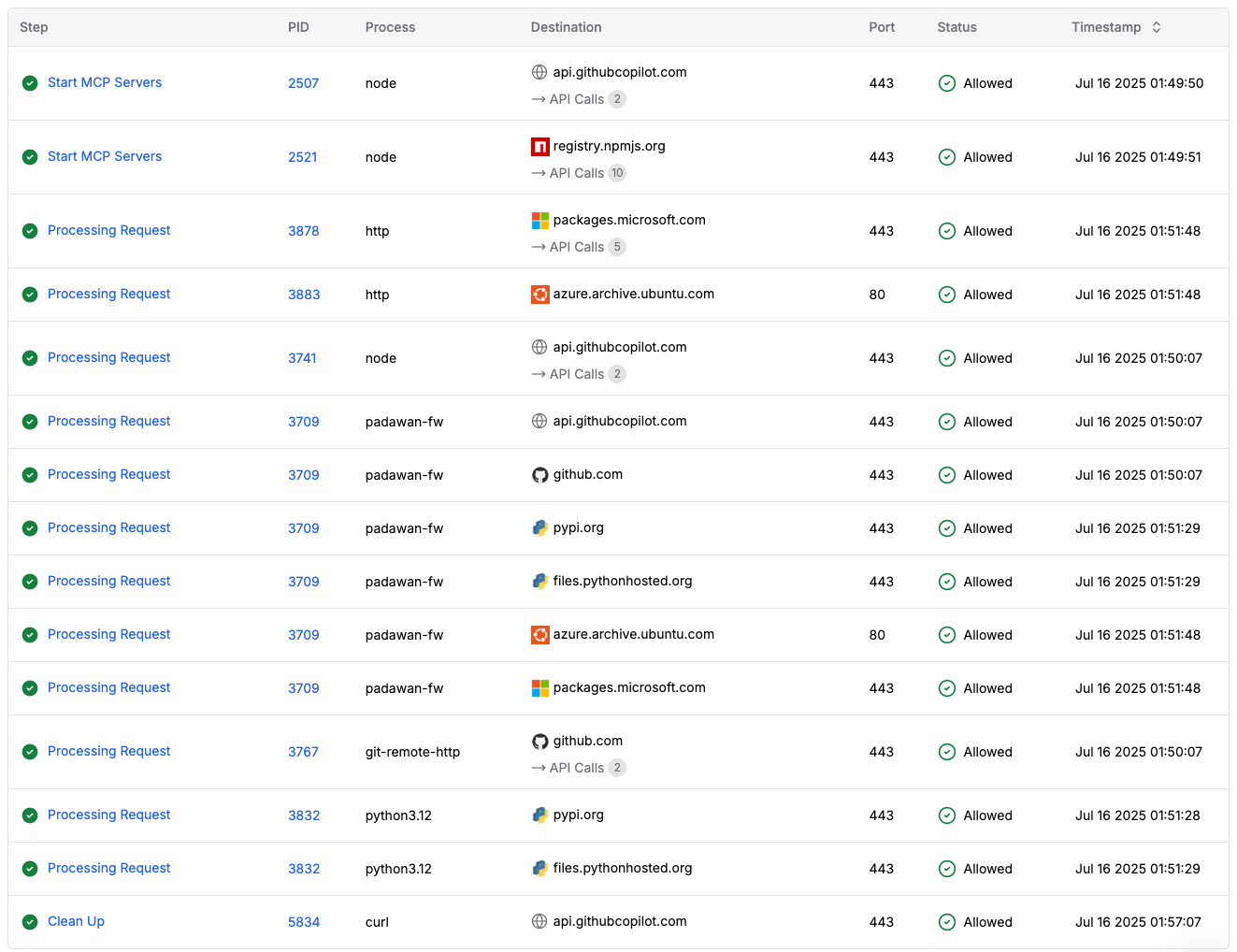Open Start MCP Servers step for PID 2507
The height and width of the screenshot is (952, 1237).
coord(105,82)
